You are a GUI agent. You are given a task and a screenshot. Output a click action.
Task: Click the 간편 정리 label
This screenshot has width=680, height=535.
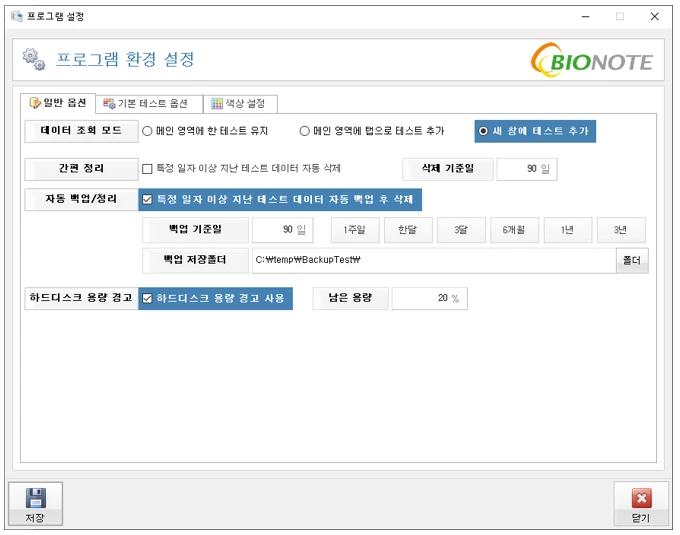click(x=81, y=169)
